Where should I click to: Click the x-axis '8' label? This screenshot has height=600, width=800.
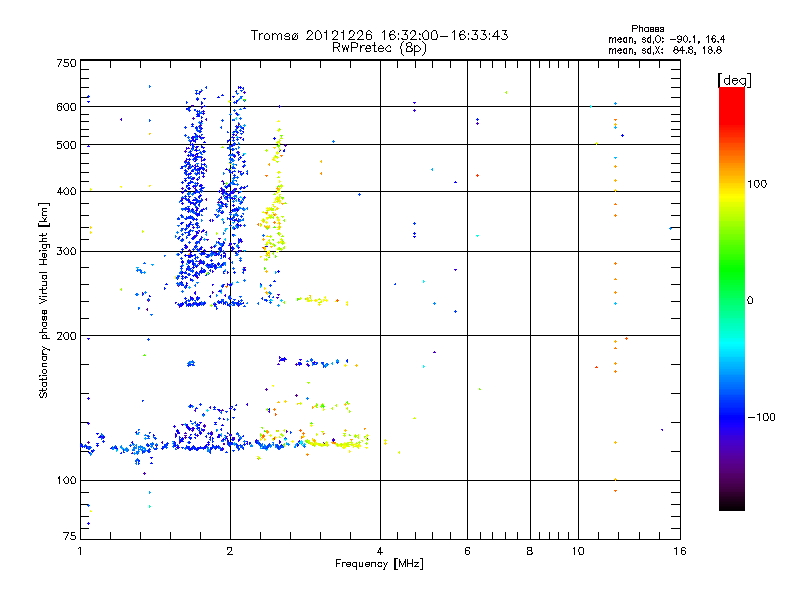click(530, 551)
